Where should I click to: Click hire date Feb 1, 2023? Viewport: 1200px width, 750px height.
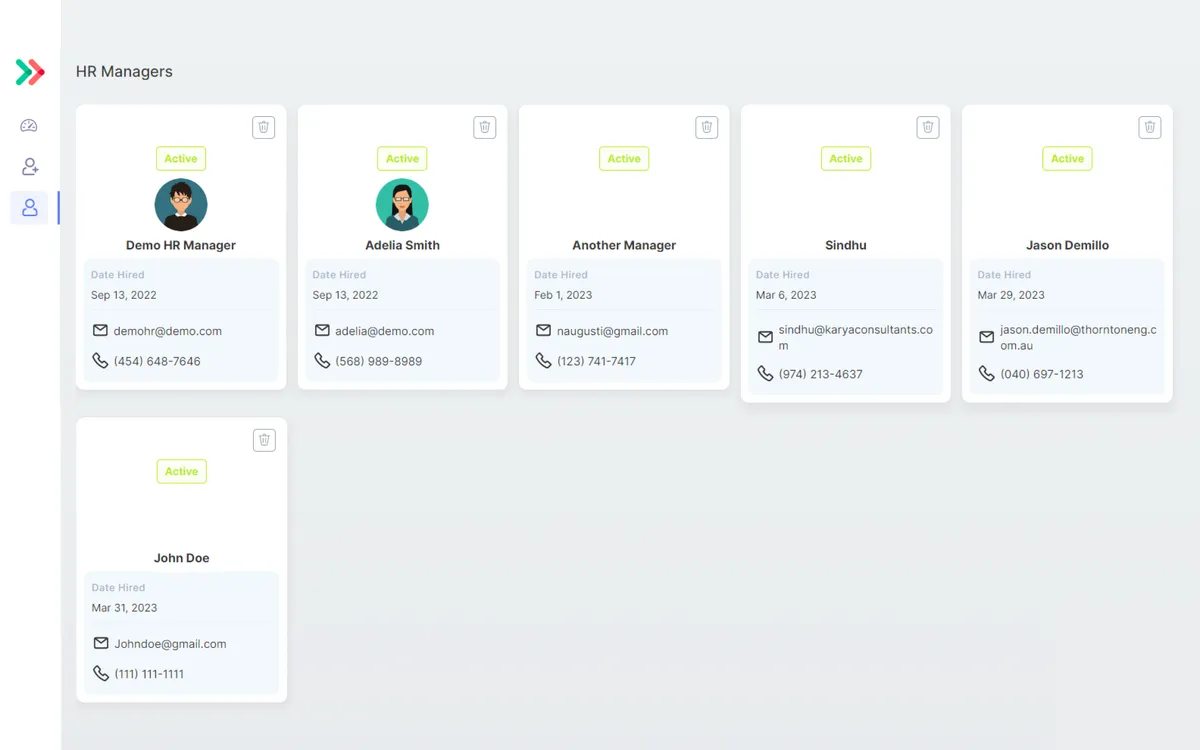[x=563, y=295]
